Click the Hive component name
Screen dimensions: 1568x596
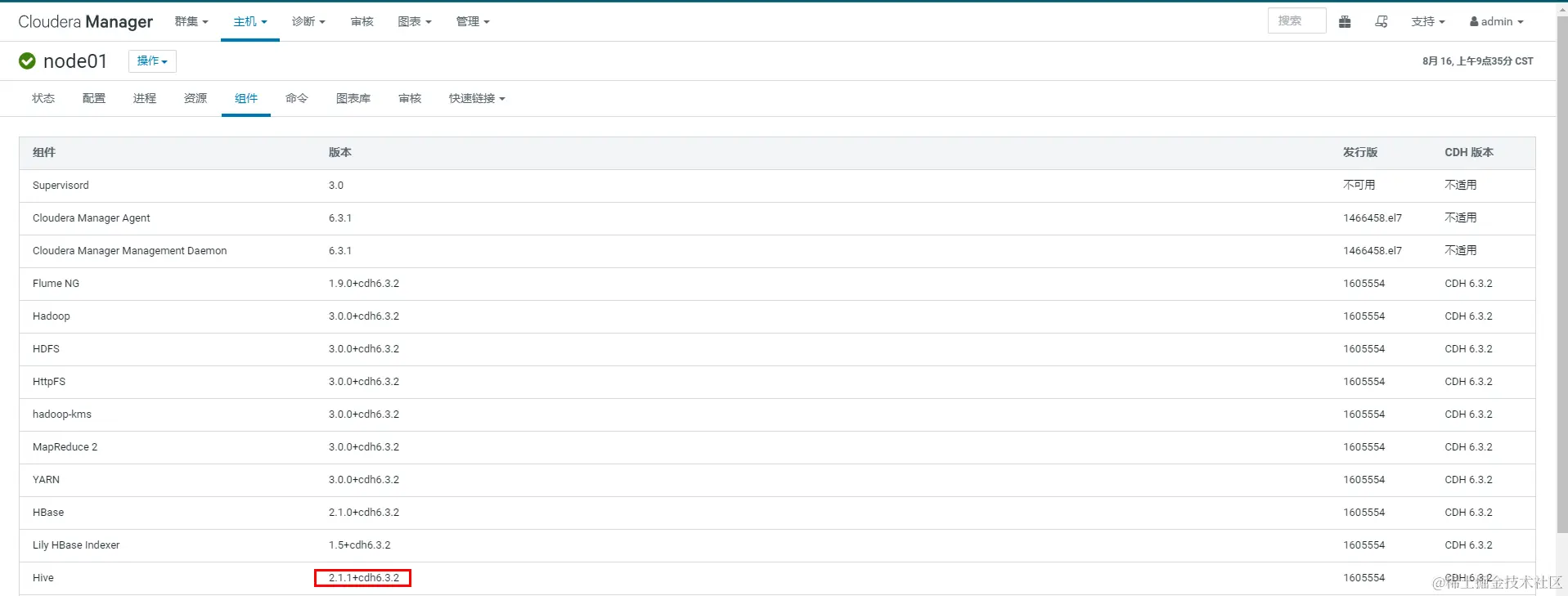[43, 578]
